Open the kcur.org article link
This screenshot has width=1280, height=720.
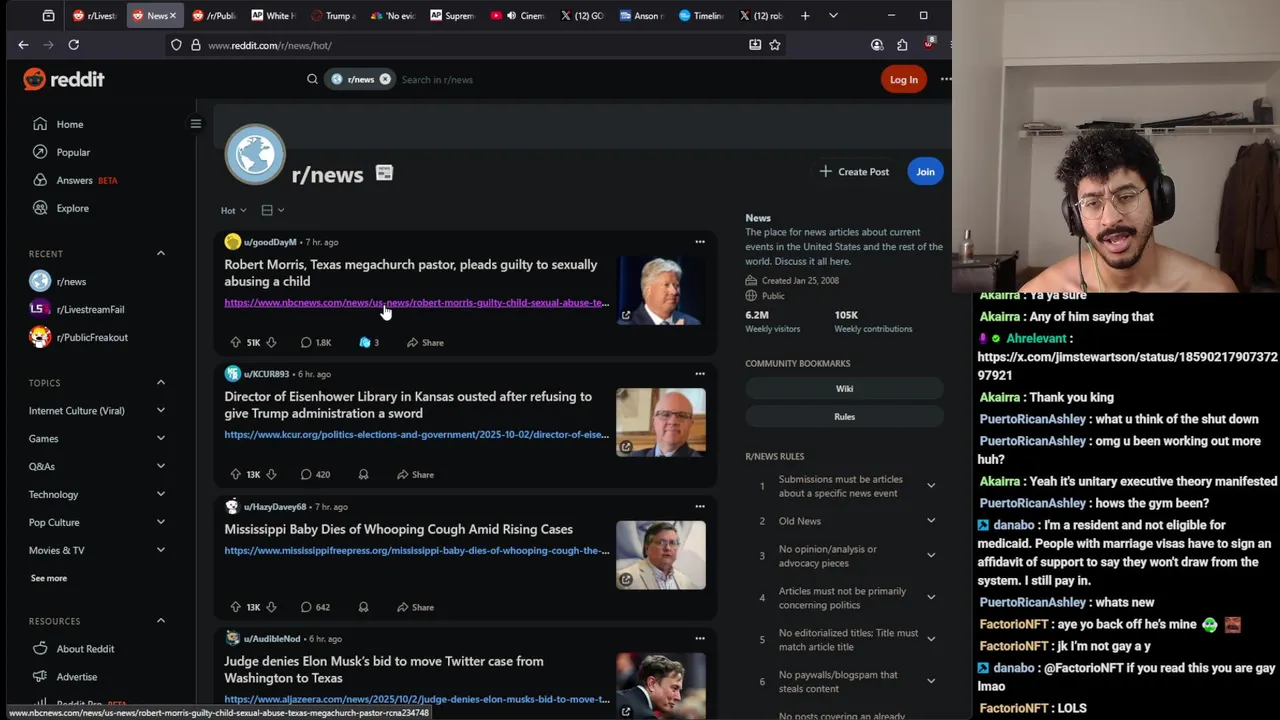pyautogui.click(x=416, y=435)
